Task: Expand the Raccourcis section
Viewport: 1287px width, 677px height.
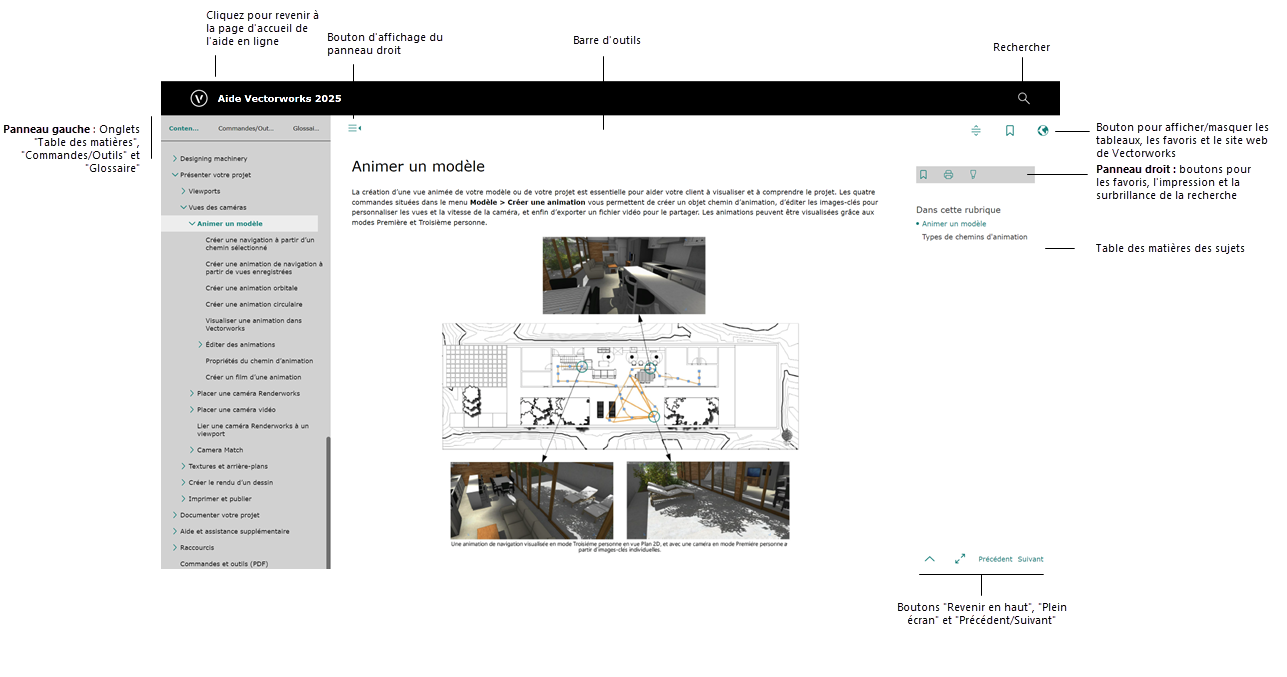Action: tap(174, 548)
